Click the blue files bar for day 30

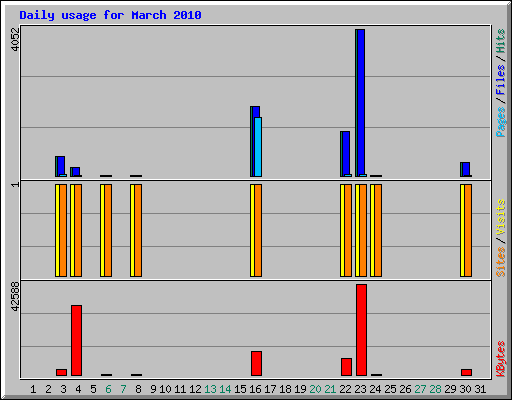(x=466, y=169)
